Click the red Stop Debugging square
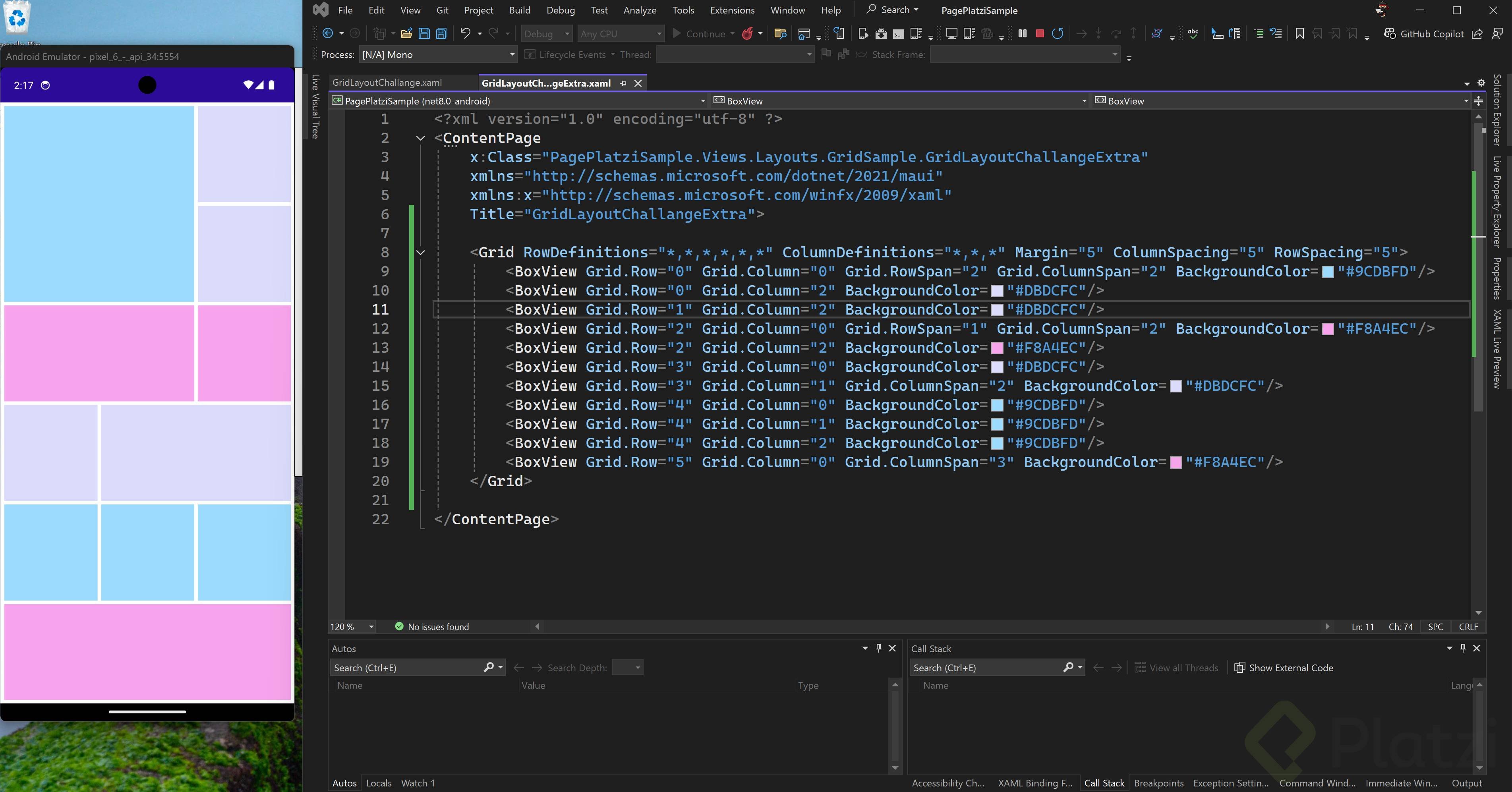The image size is (1512, 792). tap(1040, 33)
